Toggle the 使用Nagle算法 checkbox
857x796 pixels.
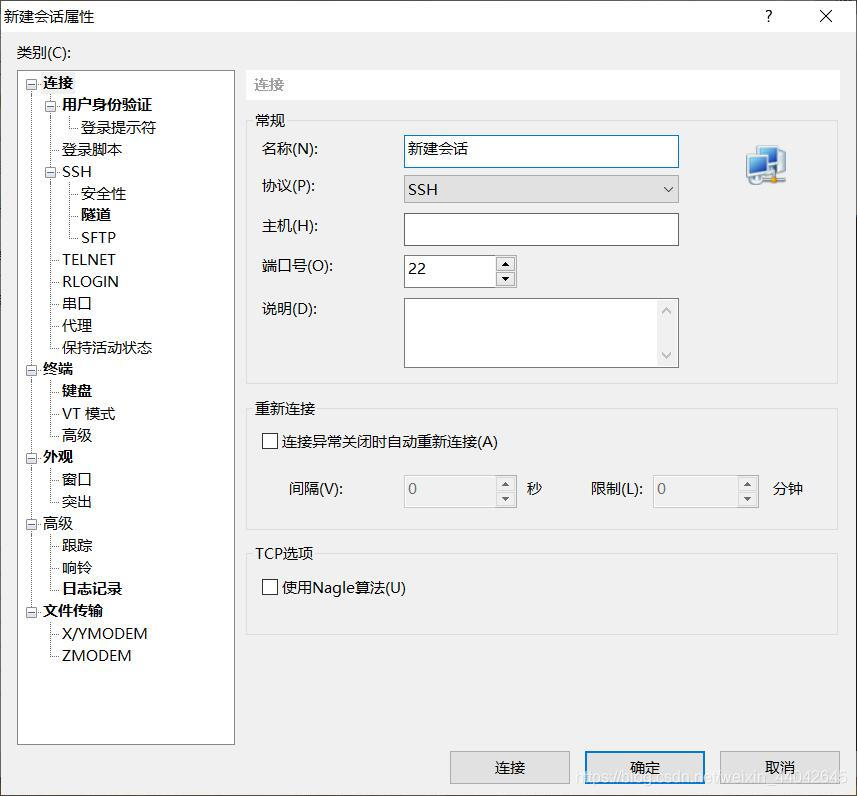[x=269, y=587]
